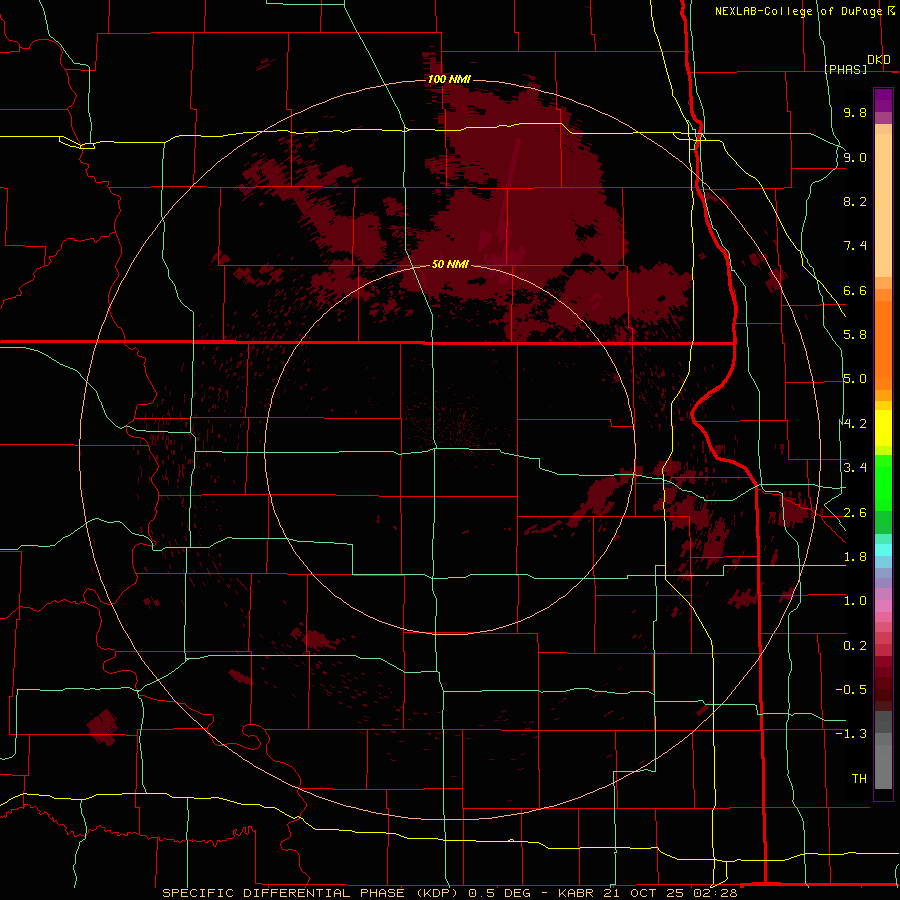Screen dimensions: 900x900
Task: Click the yellow segment of the color bar
Action: (x=883, y=428)
